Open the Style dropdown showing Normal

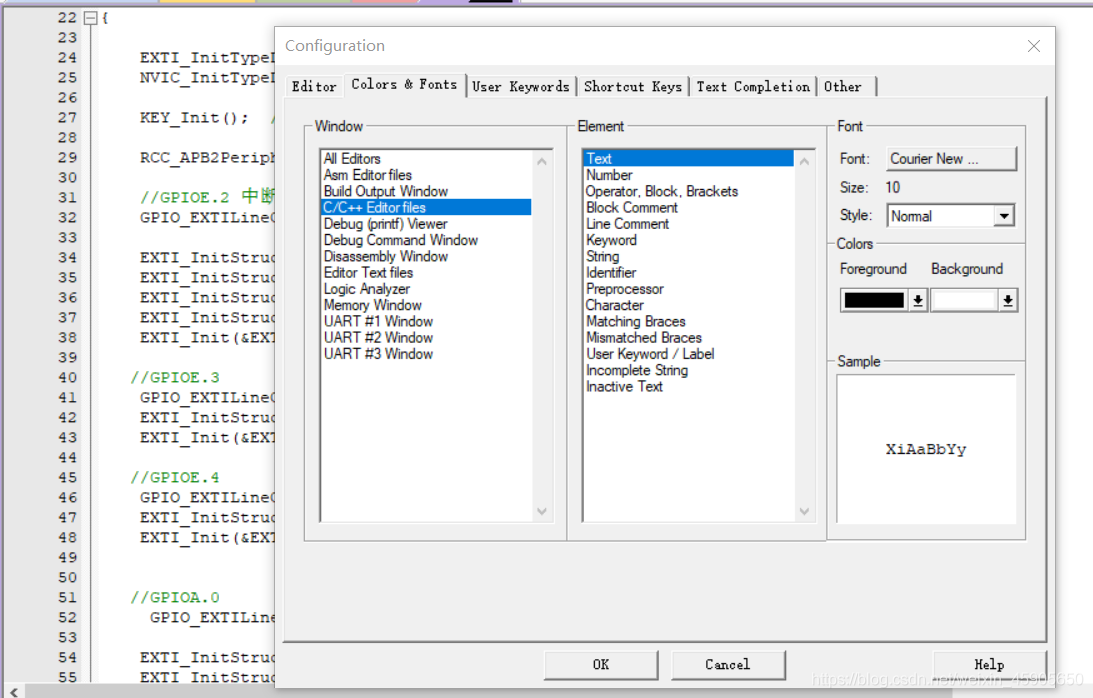[x=950, y=216]
